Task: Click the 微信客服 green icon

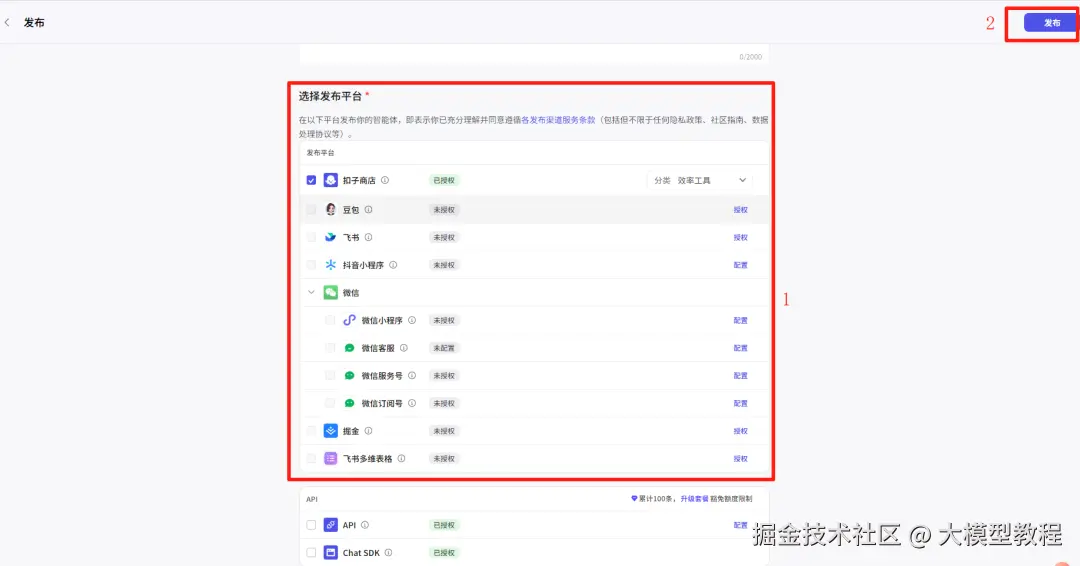Action: tap(349, 348)
